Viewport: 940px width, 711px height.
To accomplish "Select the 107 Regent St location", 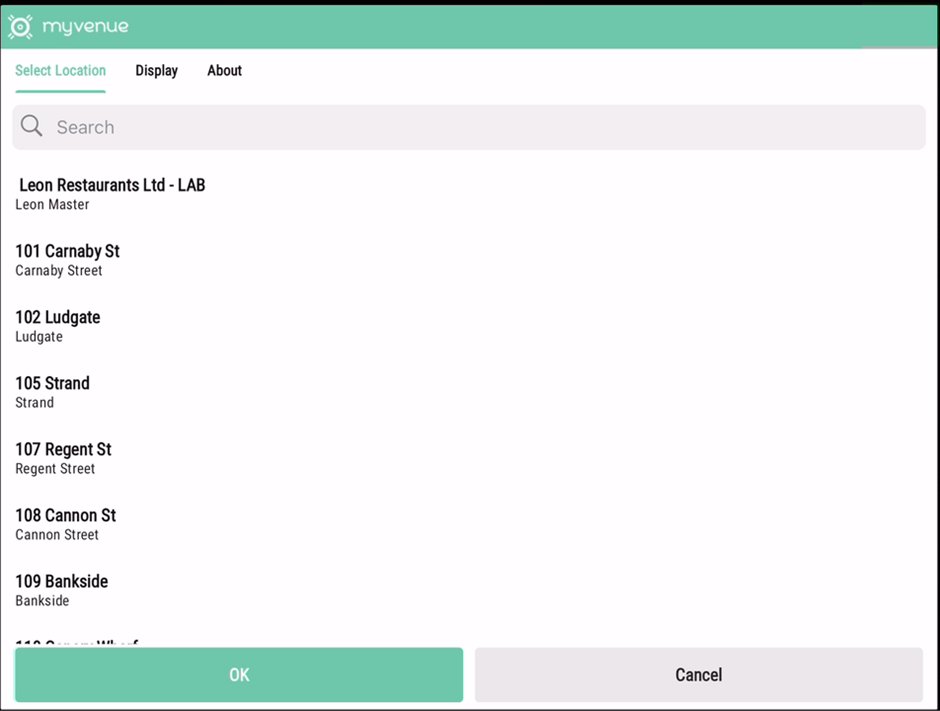I will pos(63,449).
